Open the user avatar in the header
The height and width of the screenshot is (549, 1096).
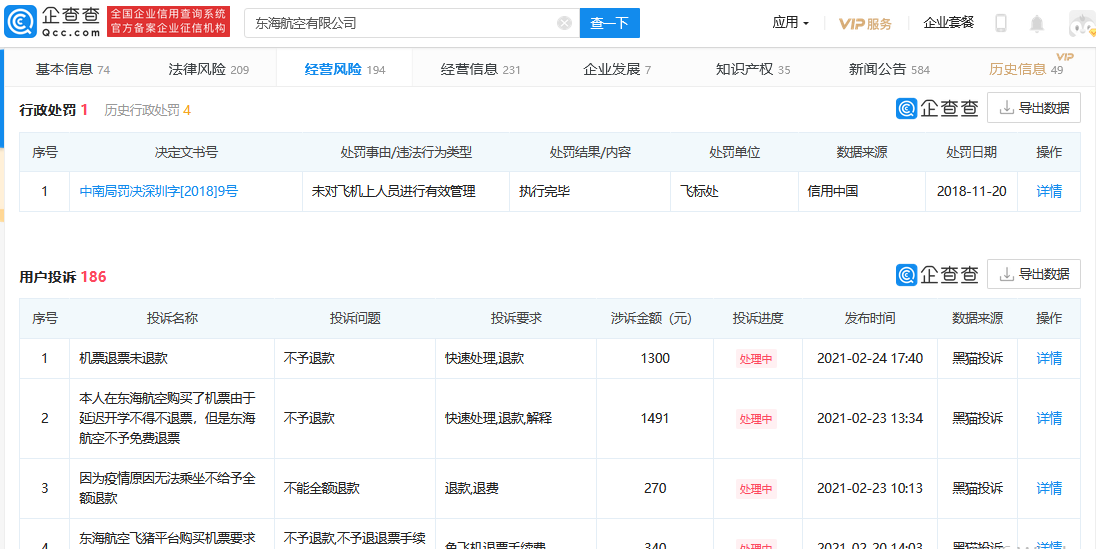point(1082,24)
